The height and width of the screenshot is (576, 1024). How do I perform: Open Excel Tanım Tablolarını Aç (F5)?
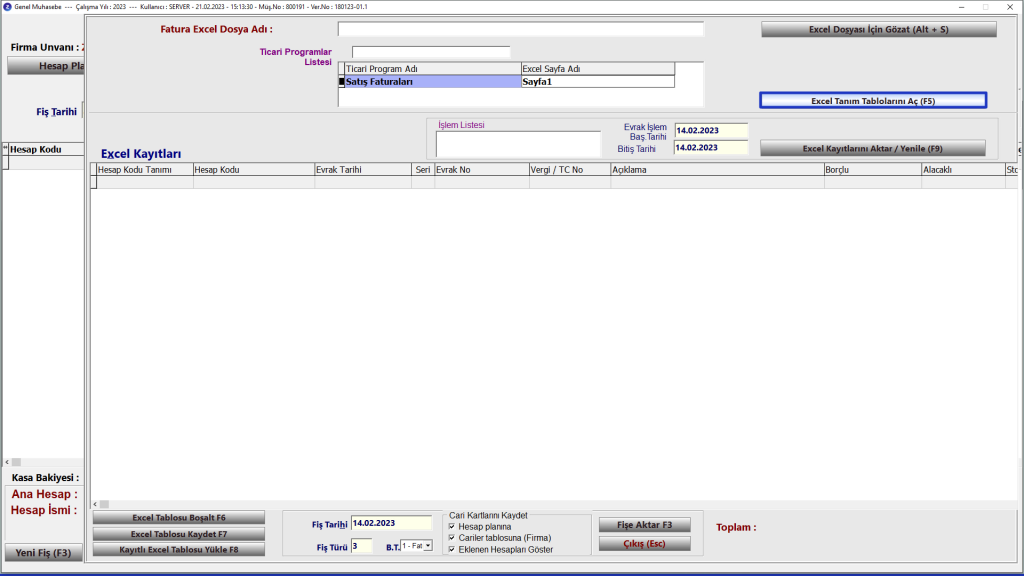tap(872, 101)
